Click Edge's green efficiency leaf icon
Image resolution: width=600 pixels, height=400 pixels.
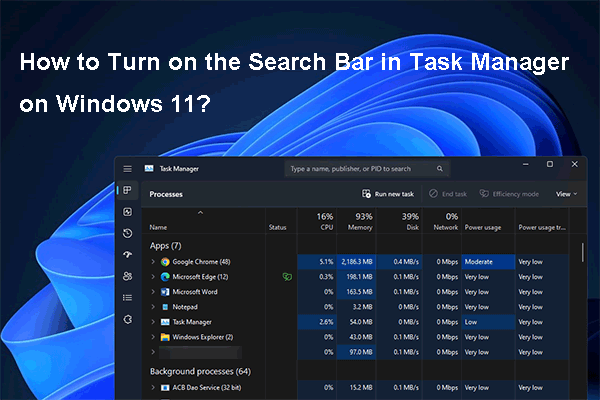[x=287, y=277]
